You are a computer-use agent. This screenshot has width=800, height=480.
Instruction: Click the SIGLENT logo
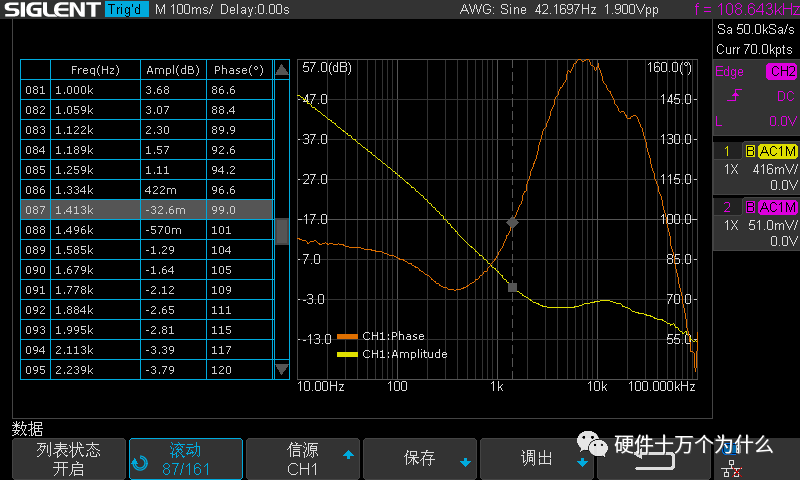click(x=50, y=10)
